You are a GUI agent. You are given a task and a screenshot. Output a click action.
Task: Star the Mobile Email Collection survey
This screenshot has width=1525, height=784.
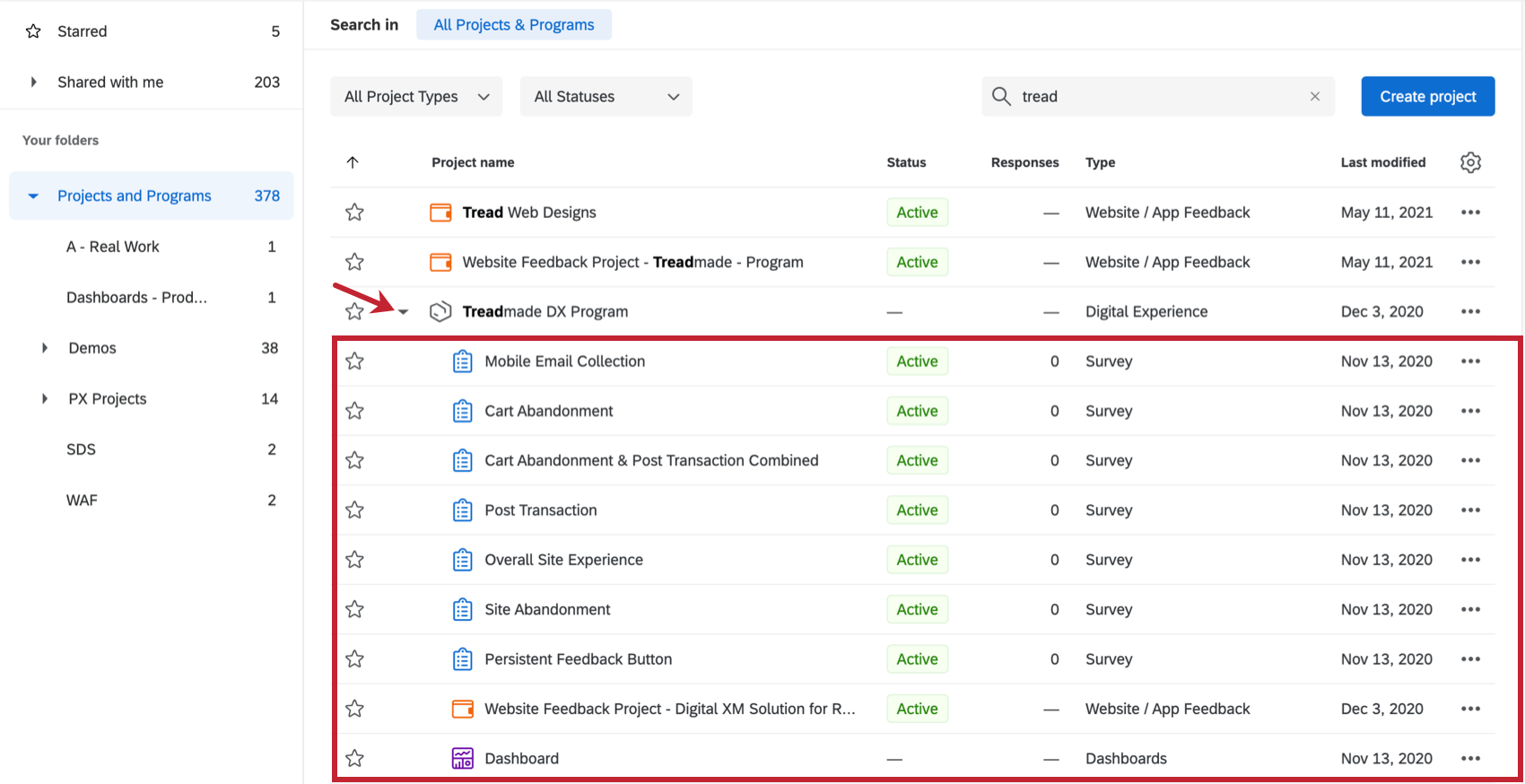coord(354,361)
